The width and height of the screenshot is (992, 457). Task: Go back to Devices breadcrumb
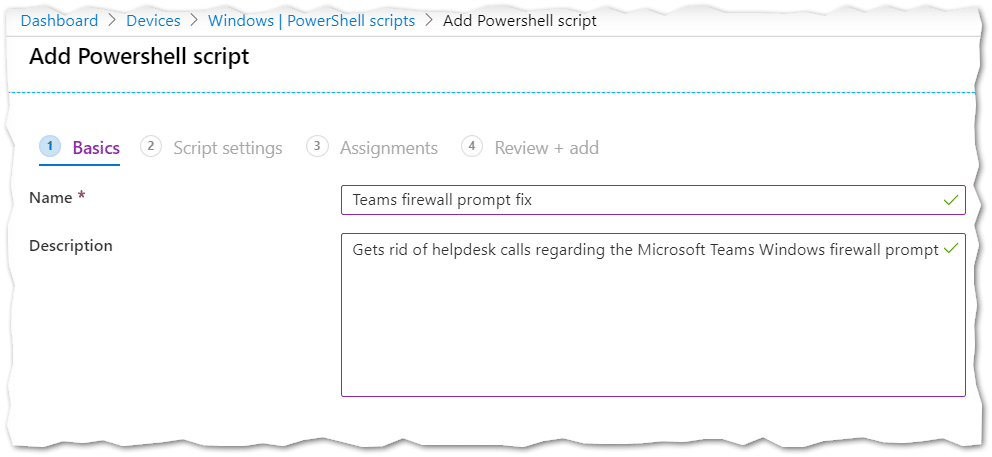[153, 21]
